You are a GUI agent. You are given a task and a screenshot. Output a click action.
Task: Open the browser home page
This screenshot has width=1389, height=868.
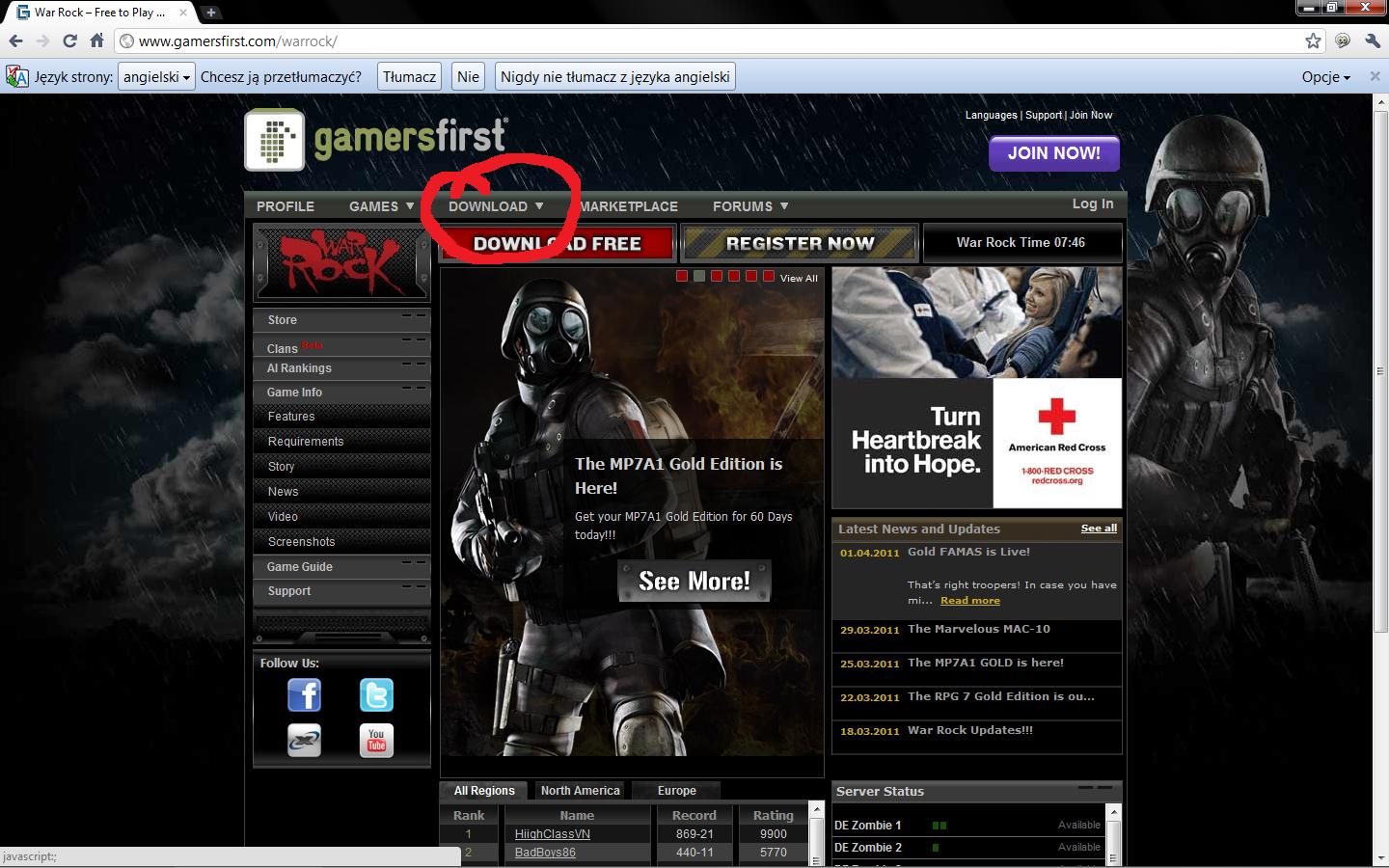tap(96, 41)
